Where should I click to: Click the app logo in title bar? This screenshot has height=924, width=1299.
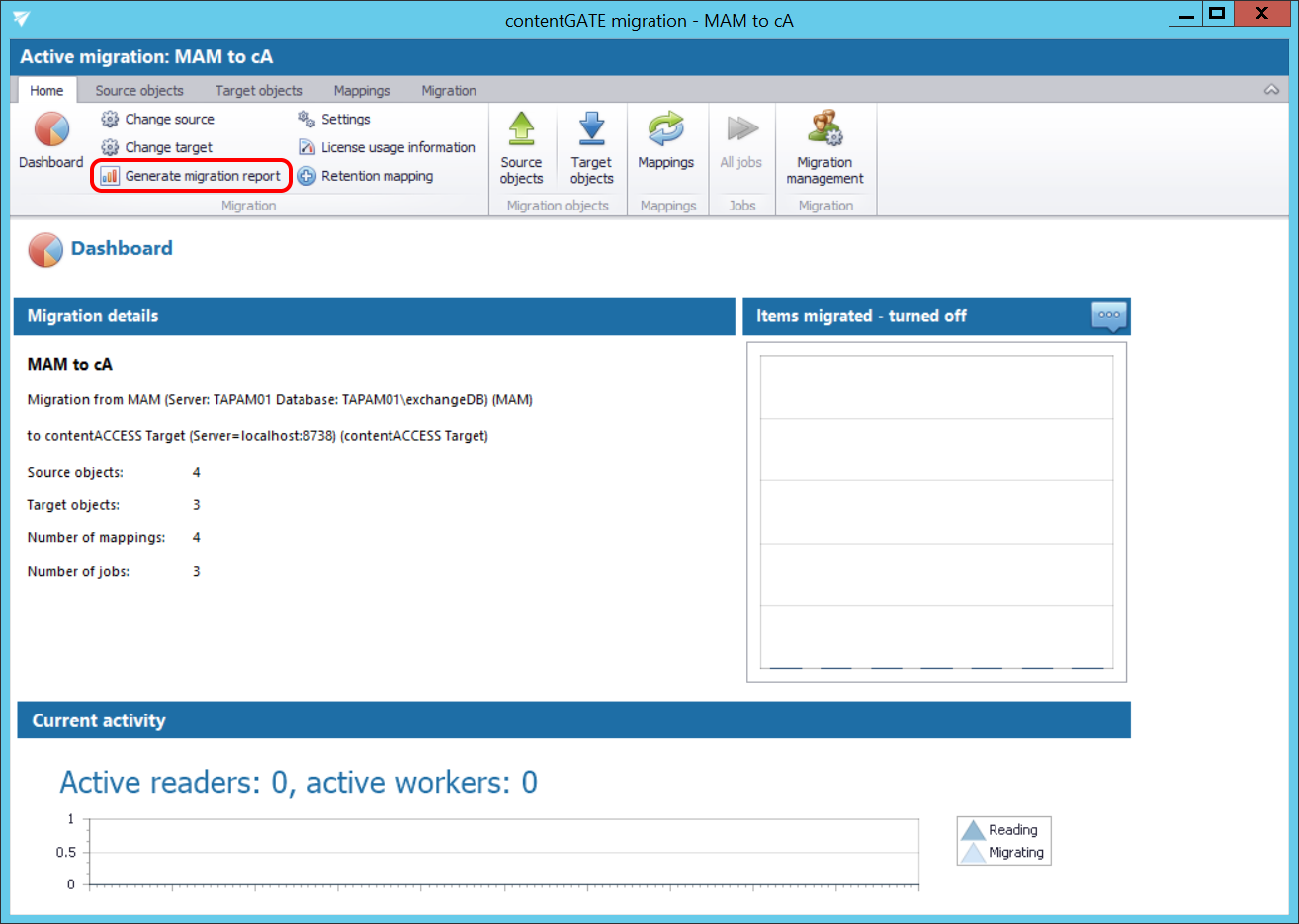22,19
